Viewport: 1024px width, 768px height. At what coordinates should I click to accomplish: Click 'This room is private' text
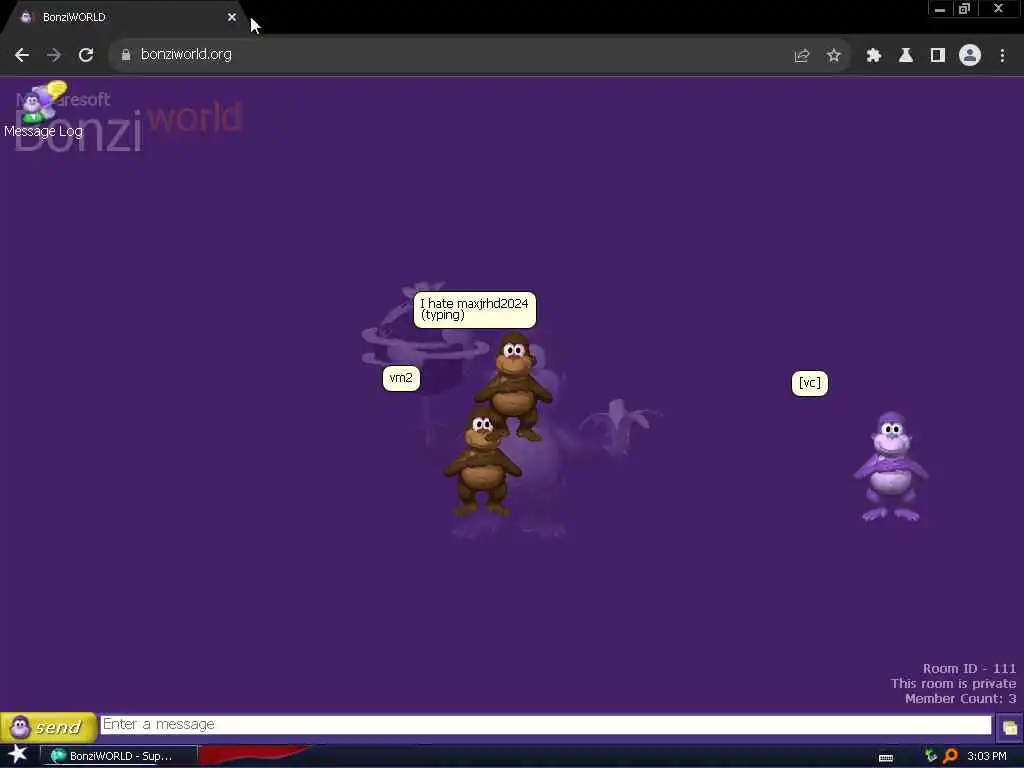tap(953, 684)
